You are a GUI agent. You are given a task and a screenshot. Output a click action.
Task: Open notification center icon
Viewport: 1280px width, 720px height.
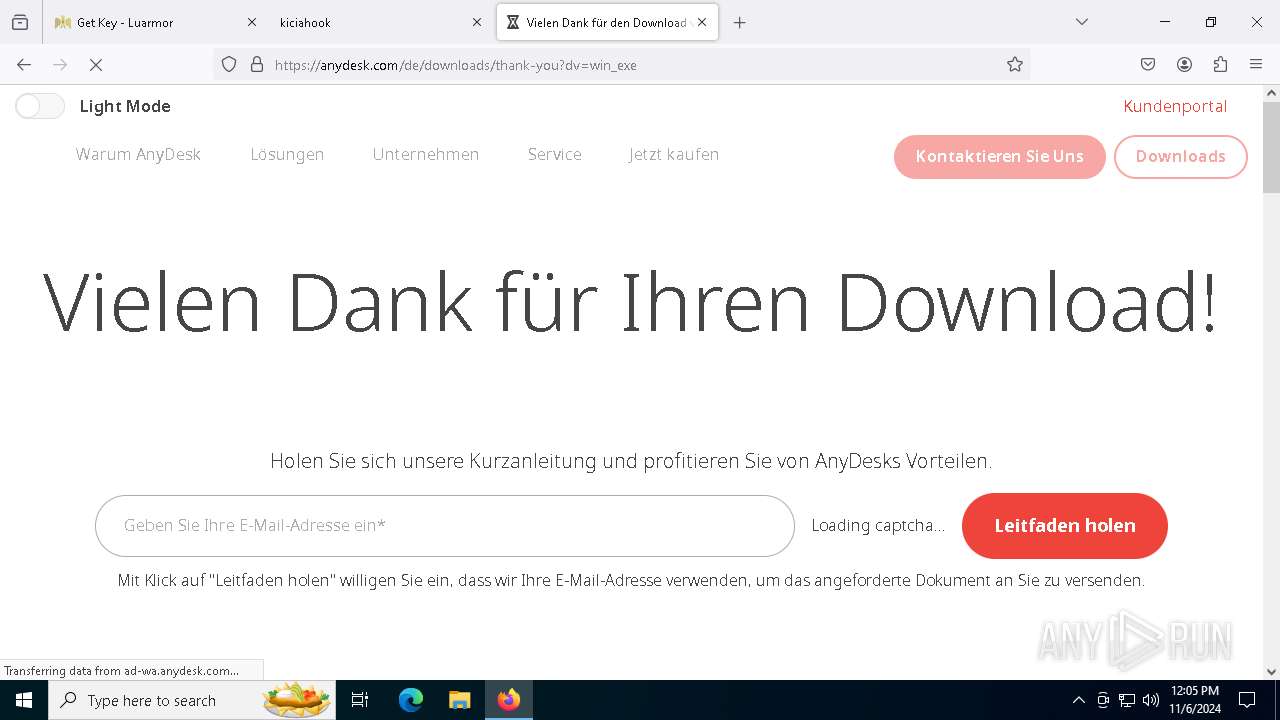[x=1247, y=700]
